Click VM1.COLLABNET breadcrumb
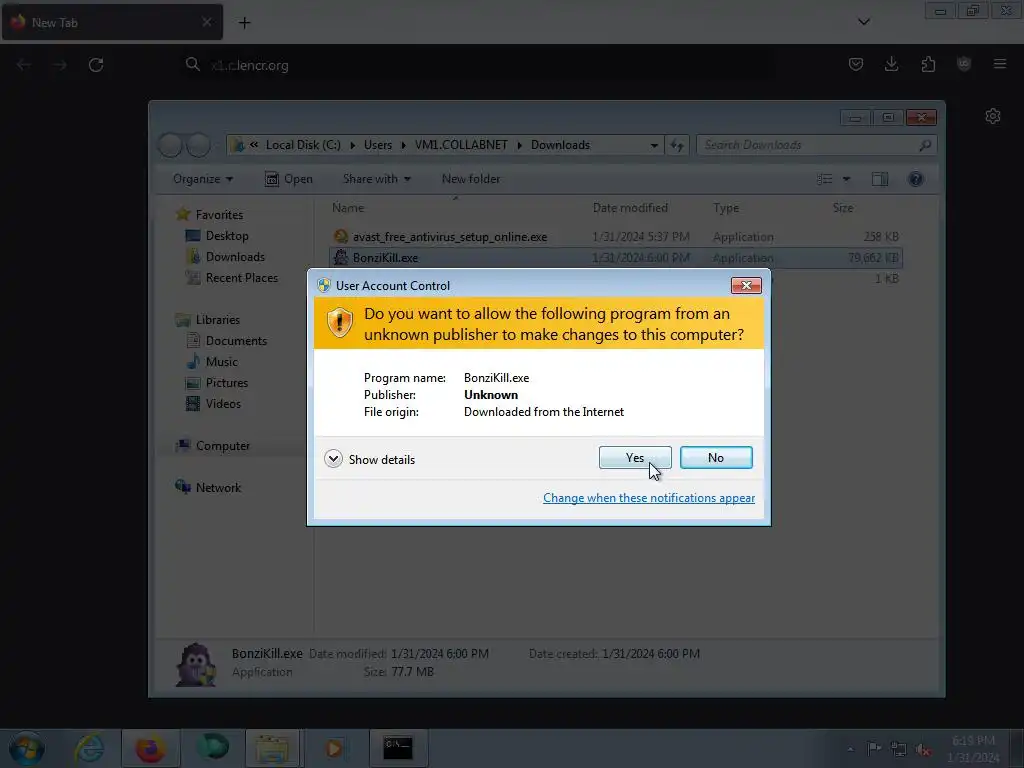Screen dimensions: 1024x768 pos(461,145)
